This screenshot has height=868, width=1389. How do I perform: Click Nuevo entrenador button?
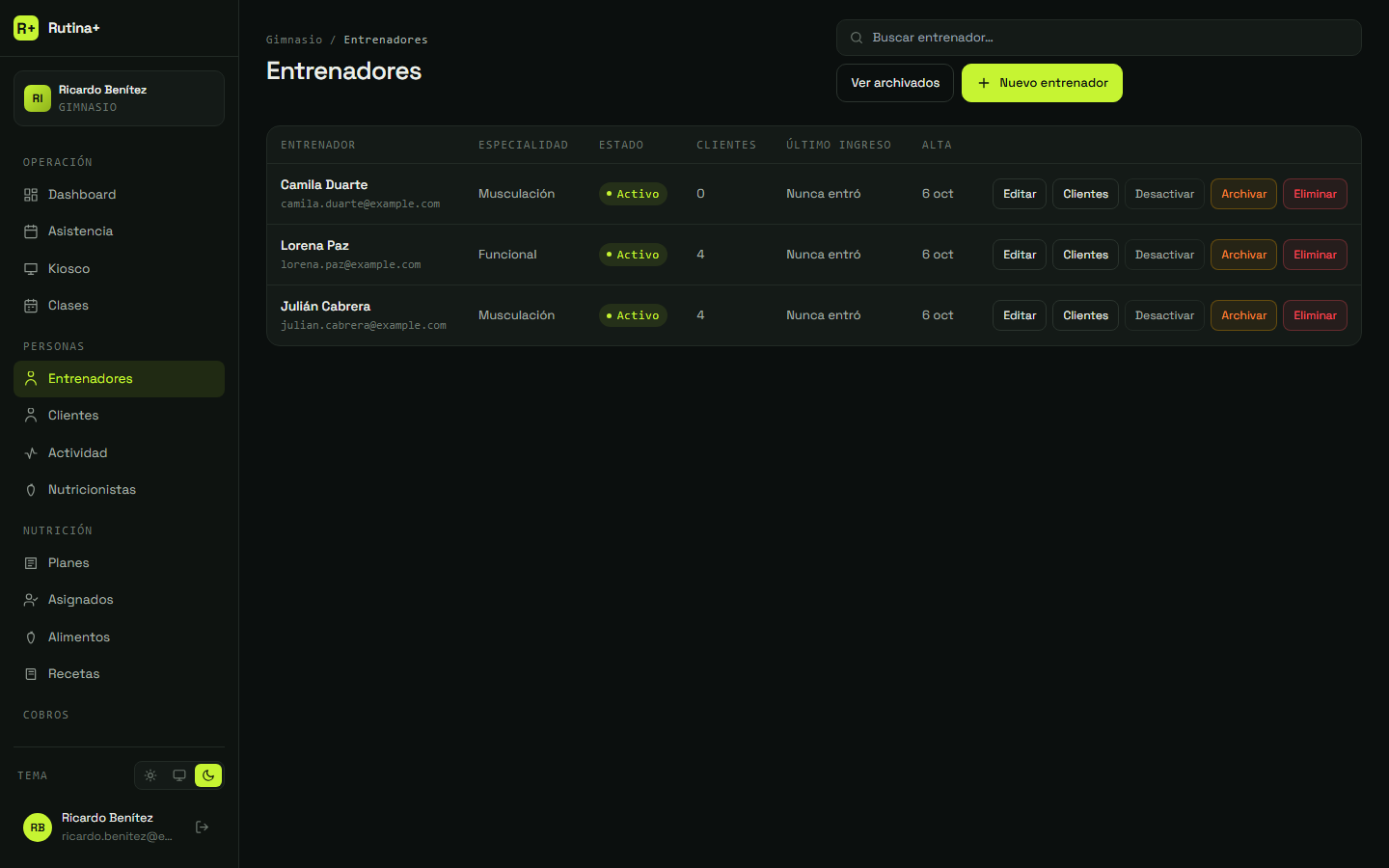(1042, 83)
